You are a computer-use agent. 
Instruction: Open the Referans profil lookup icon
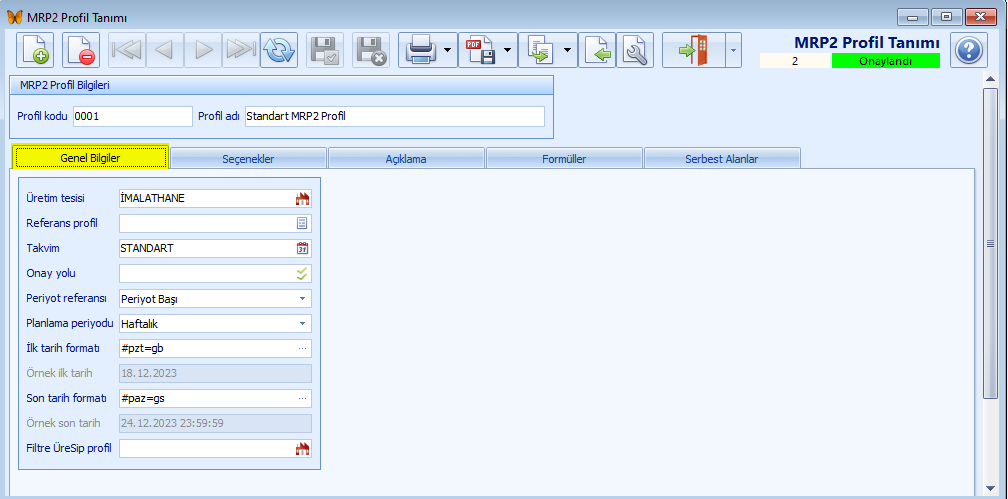[302, 224]
